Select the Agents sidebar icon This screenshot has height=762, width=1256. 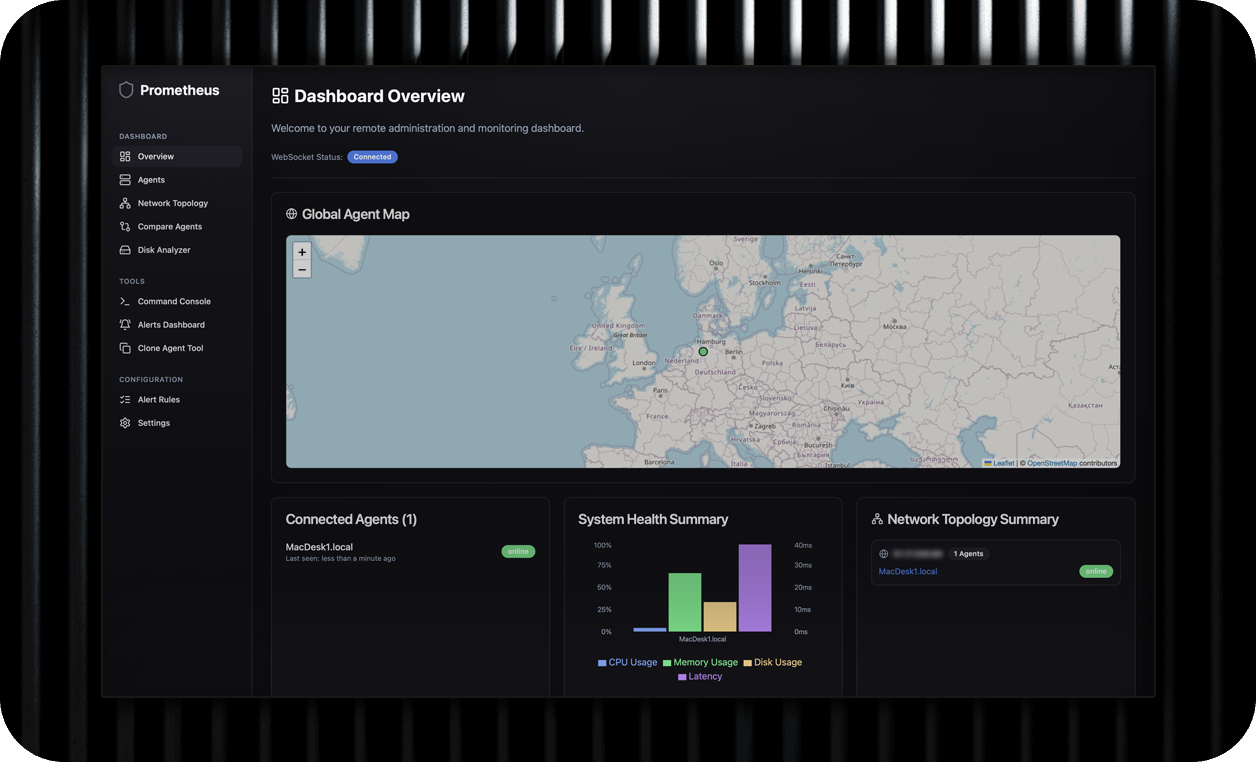point(124,179)
